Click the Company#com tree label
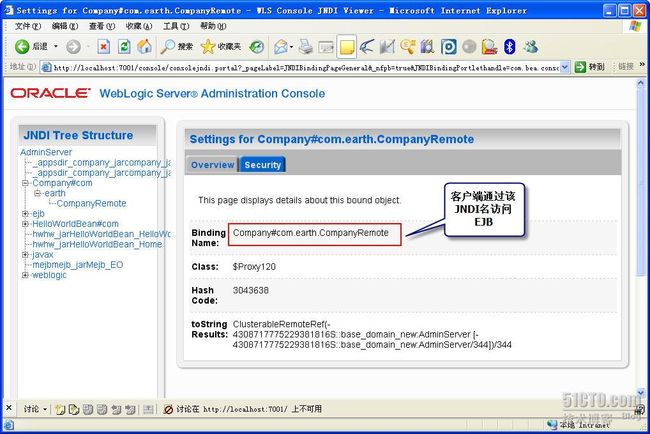The width and height of the screenshot is (650, 434). [x=62, y=183]
